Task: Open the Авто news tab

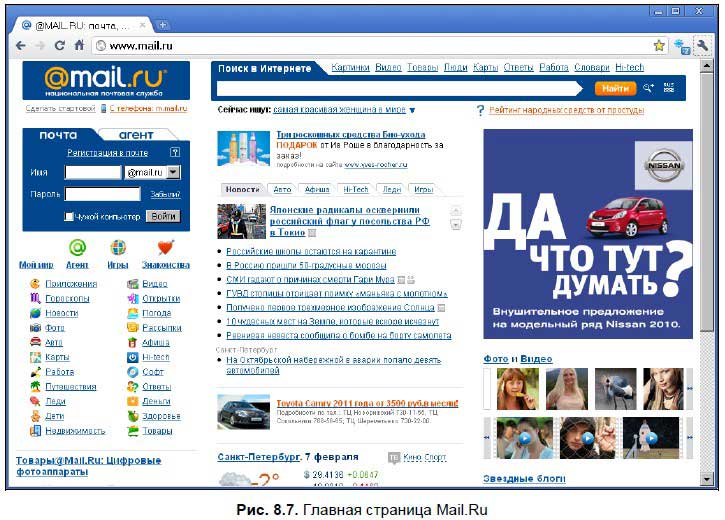Action: point(282,190)
